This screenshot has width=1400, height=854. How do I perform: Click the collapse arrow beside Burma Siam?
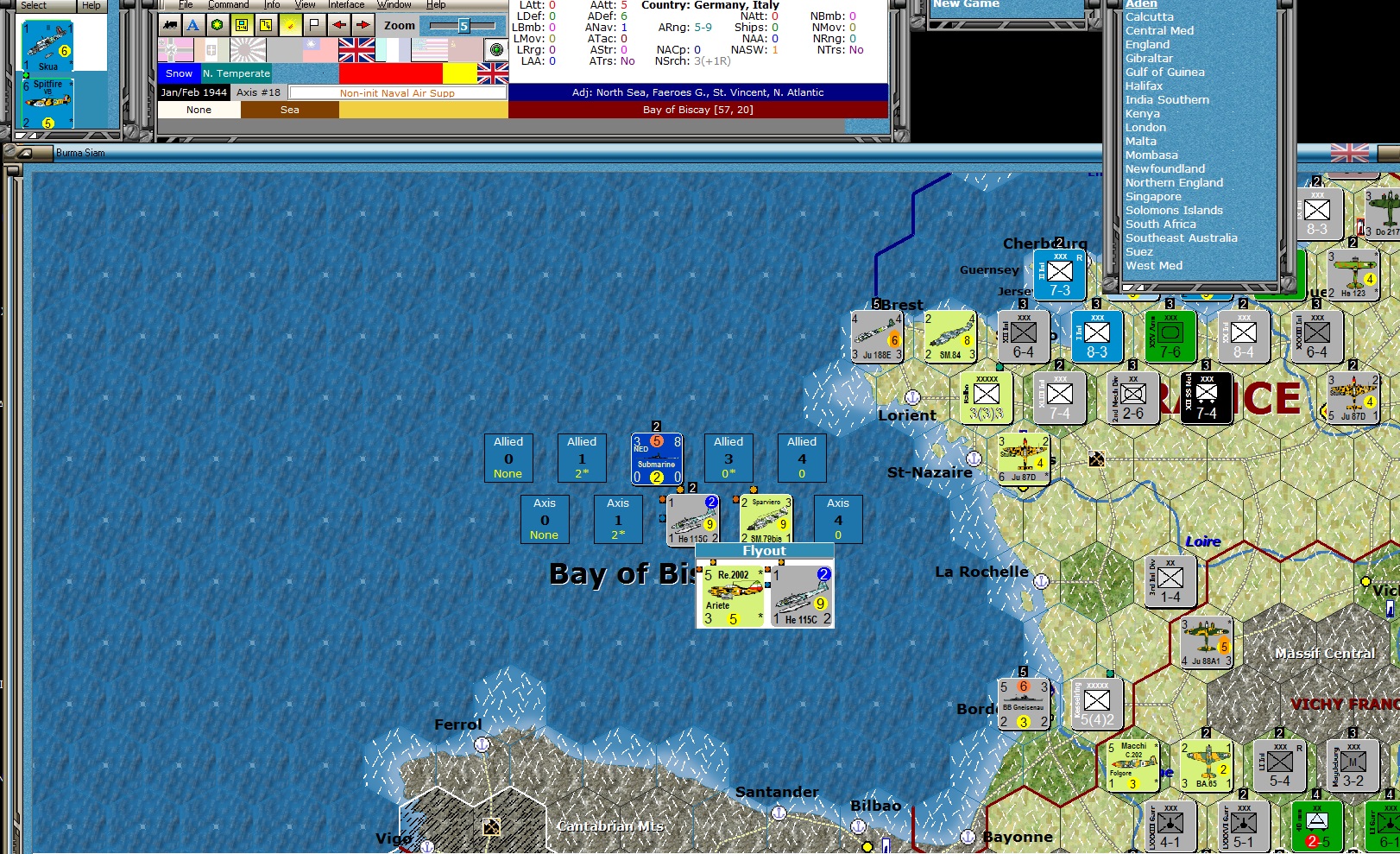click(x=23, y=153)
